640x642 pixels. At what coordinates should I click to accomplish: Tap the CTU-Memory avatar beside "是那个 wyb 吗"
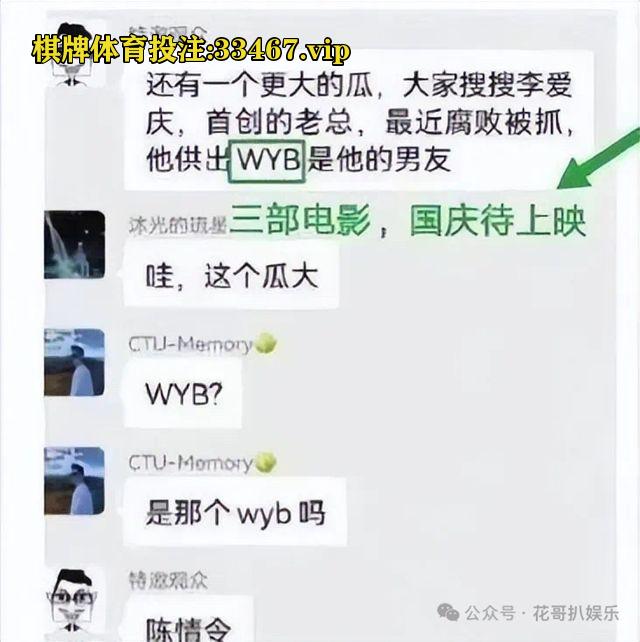pyautogui.click(x=74, y=481)
